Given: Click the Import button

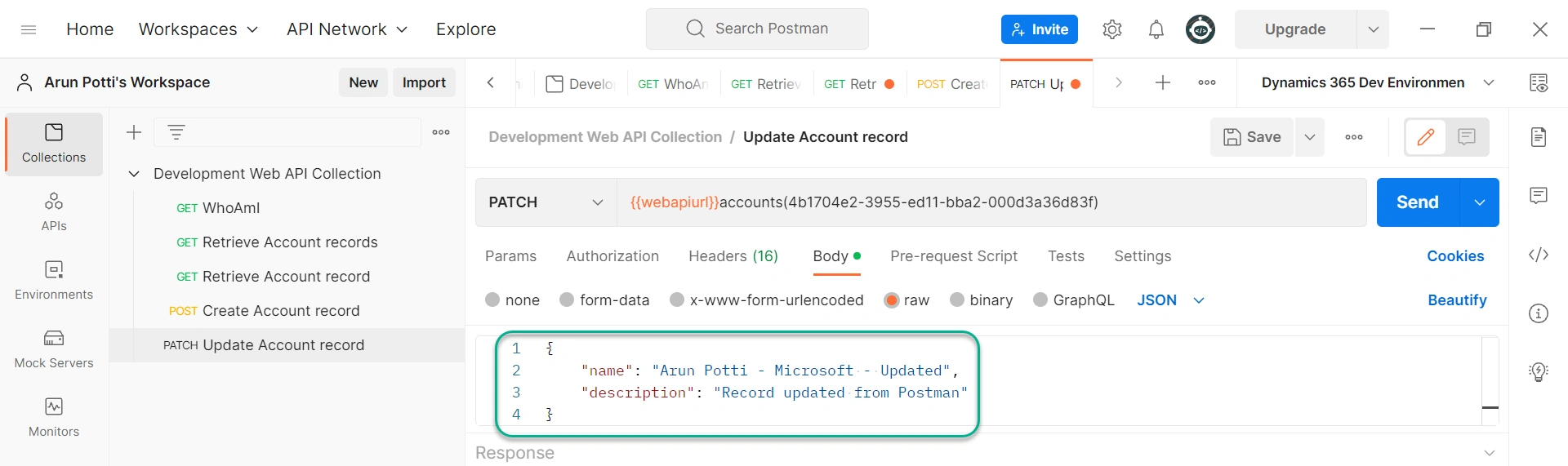Looking at the screenshot, I should click(x=424, y=82).
